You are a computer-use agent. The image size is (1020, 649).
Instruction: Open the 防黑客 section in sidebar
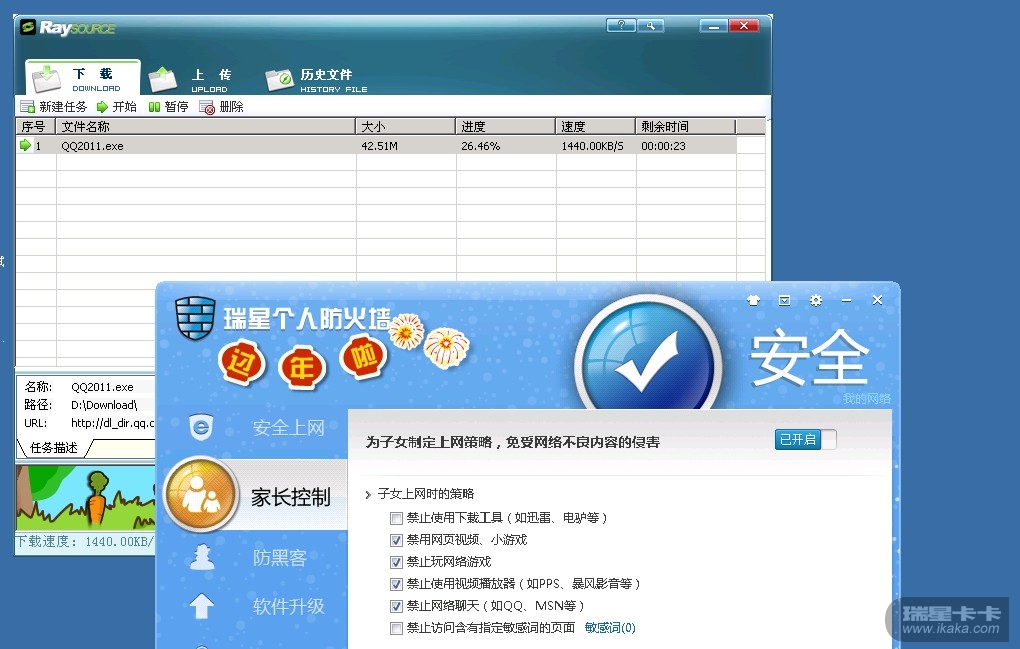(280, 557)
